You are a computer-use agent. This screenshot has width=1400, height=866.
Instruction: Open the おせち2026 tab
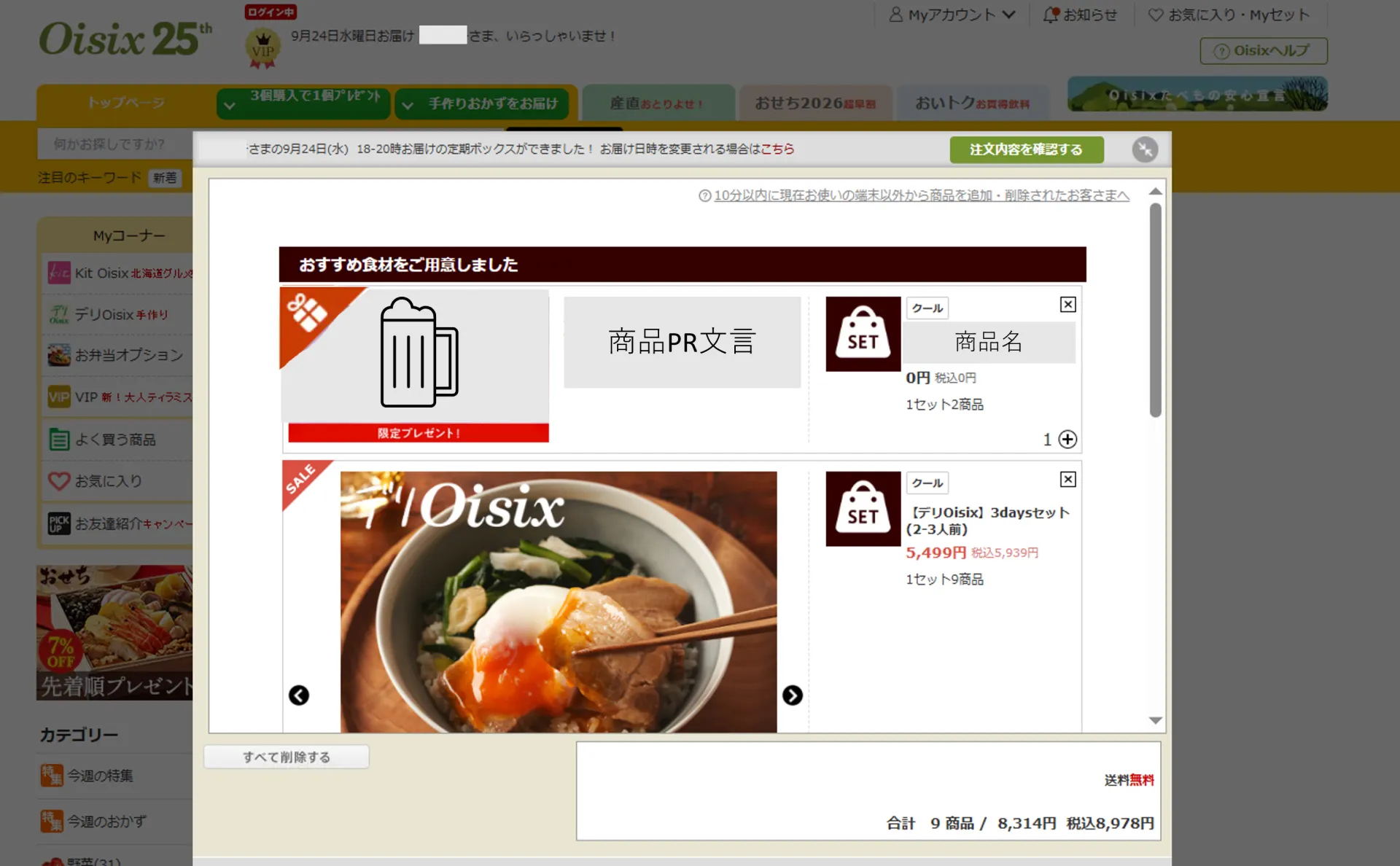click(815, 104)
